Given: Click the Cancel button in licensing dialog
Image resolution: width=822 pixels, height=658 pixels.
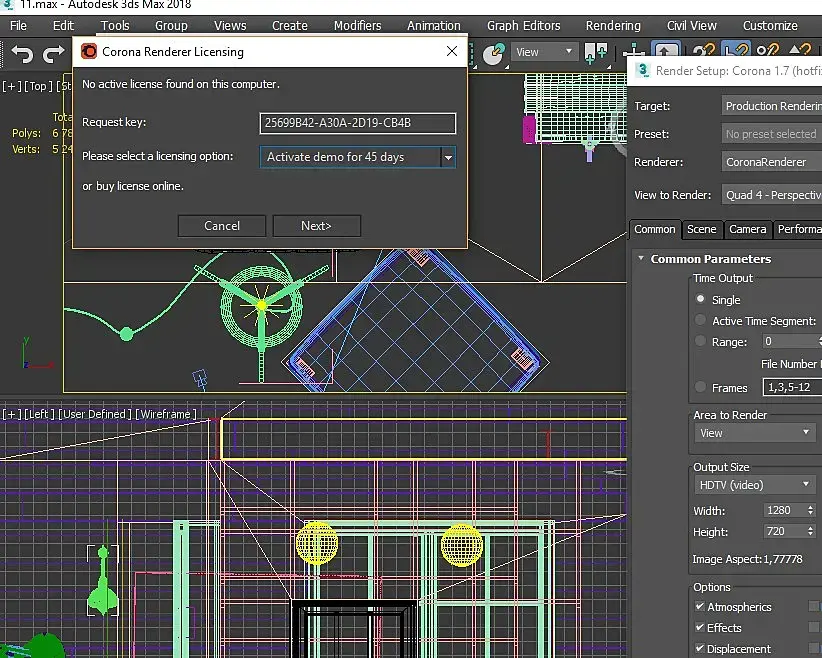Looking at the screenshot, I should point(222,226).
